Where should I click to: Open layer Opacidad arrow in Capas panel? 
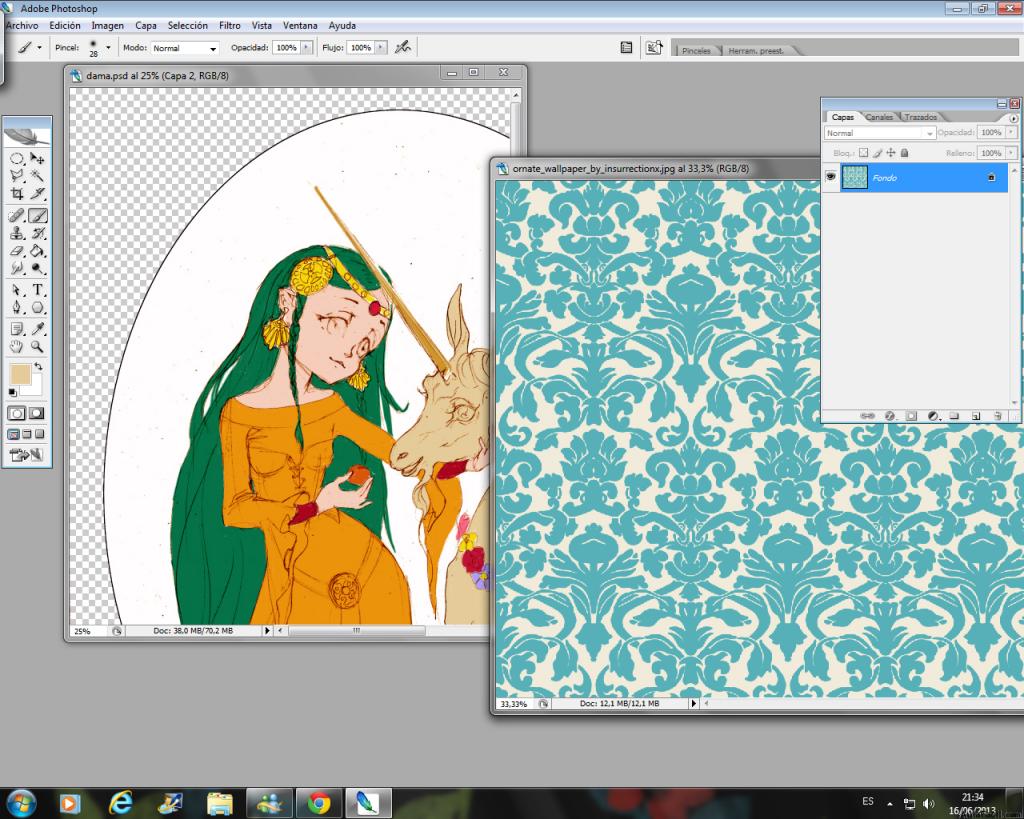pyautogui.click(x=1011, y=133)
